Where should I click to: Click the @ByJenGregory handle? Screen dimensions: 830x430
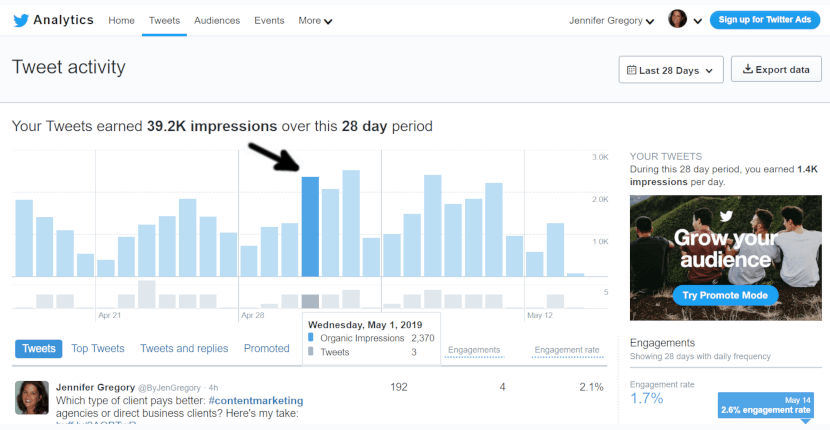click(x=169, y=388)
